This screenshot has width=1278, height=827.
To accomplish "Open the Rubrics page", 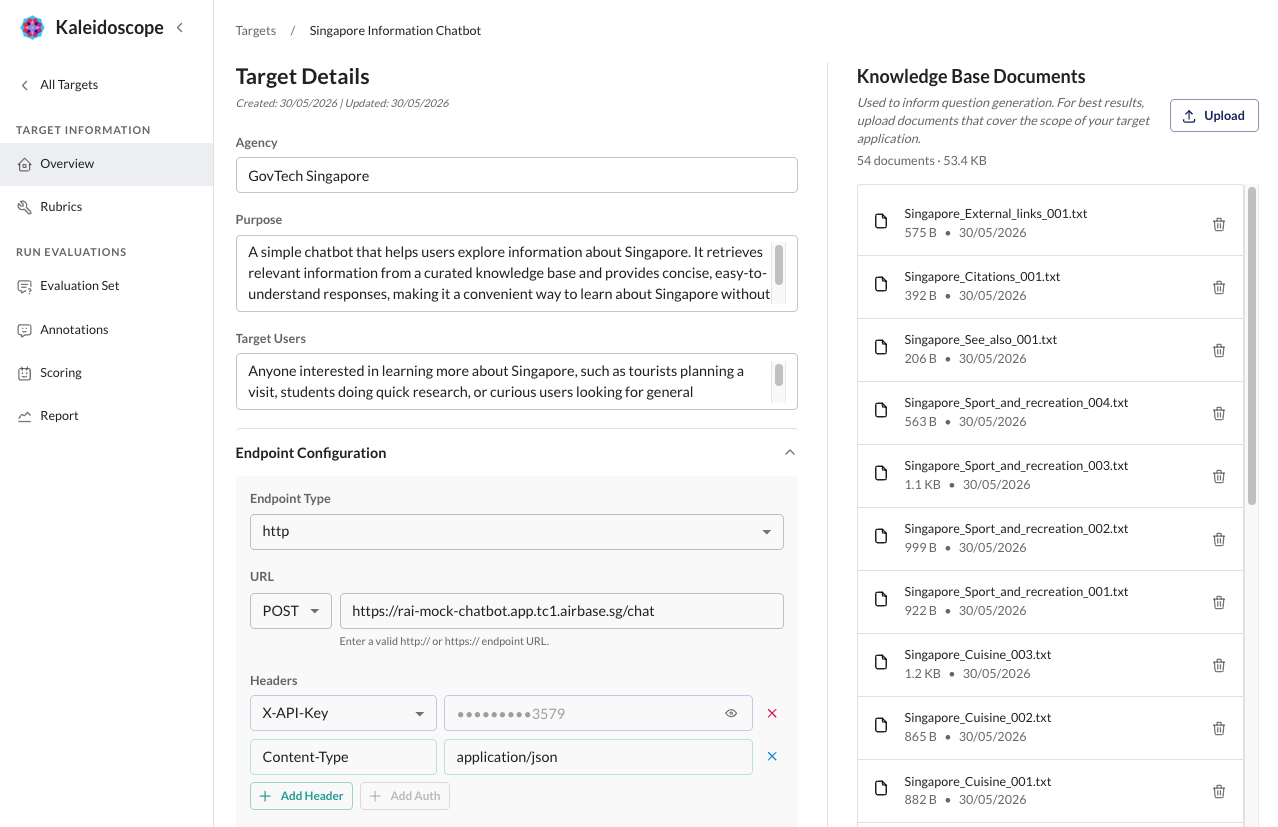I will [x=106, y=207].
